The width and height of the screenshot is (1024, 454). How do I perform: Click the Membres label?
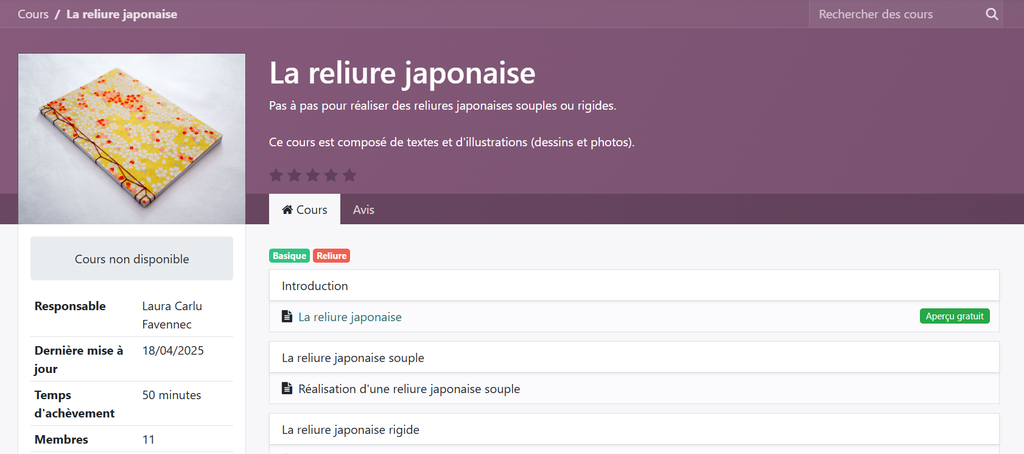(61, 439)
